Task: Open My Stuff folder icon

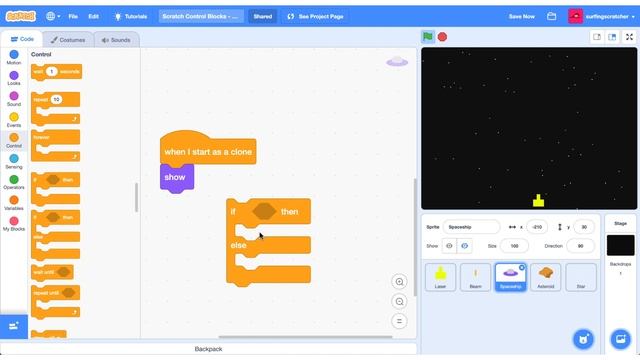Action: coord(551,16)
